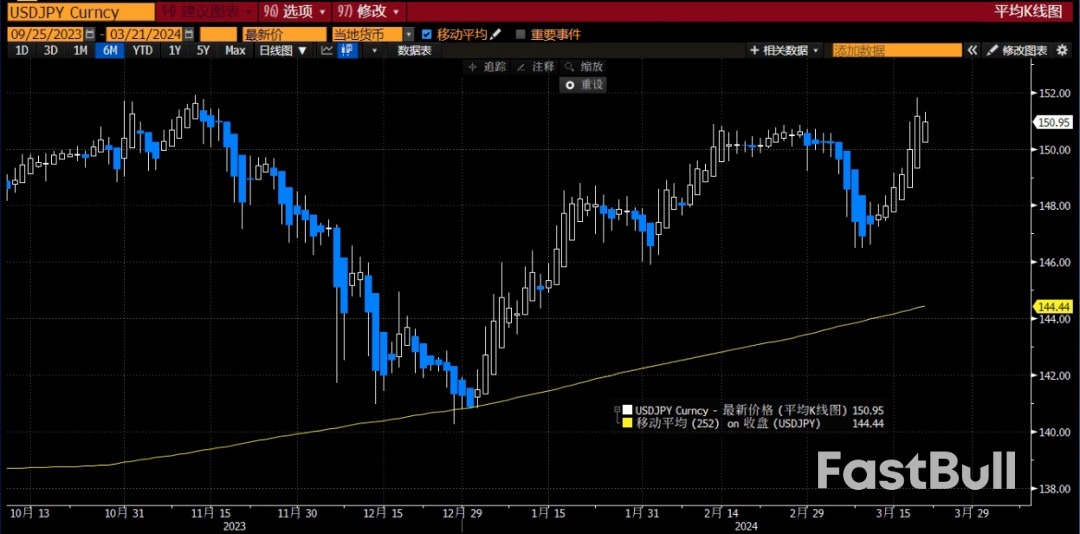Expand the 当地货币 currency dropdown
This screenshot has width=1080, height=534.
click(x=408, y=34)
